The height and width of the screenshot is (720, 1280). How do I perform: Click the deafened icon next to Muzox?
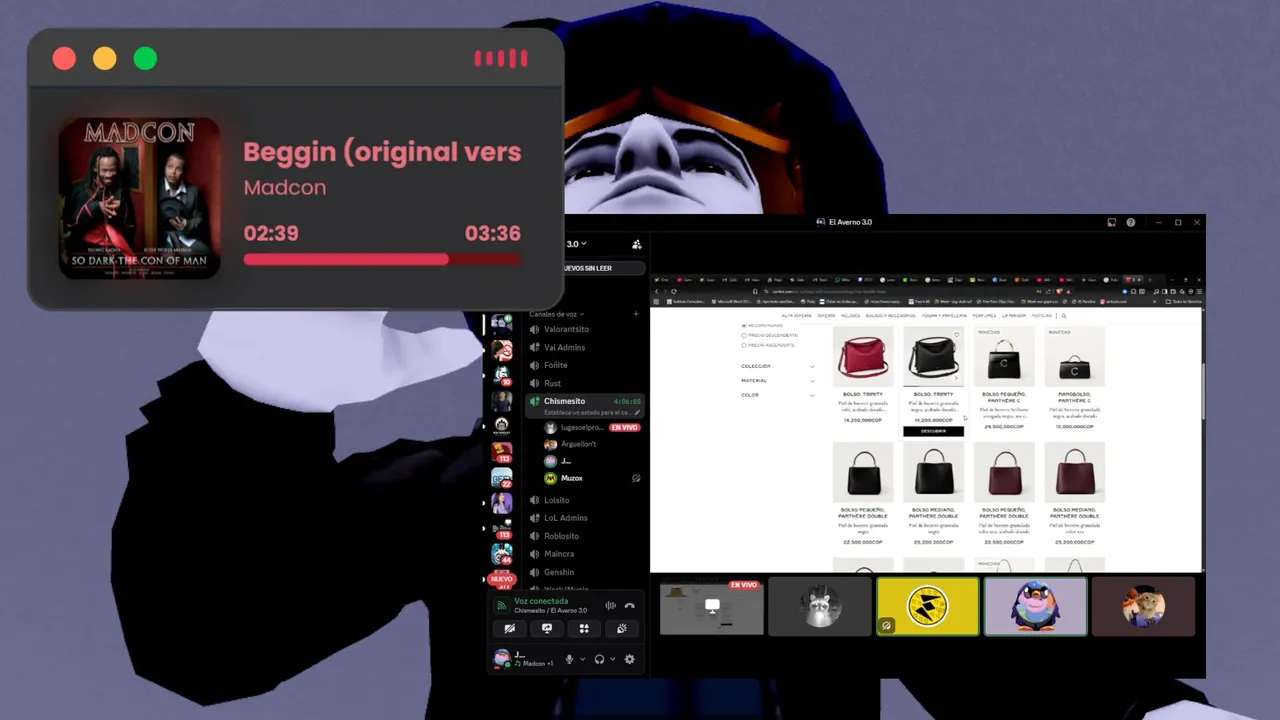click(x=636, y=478)
